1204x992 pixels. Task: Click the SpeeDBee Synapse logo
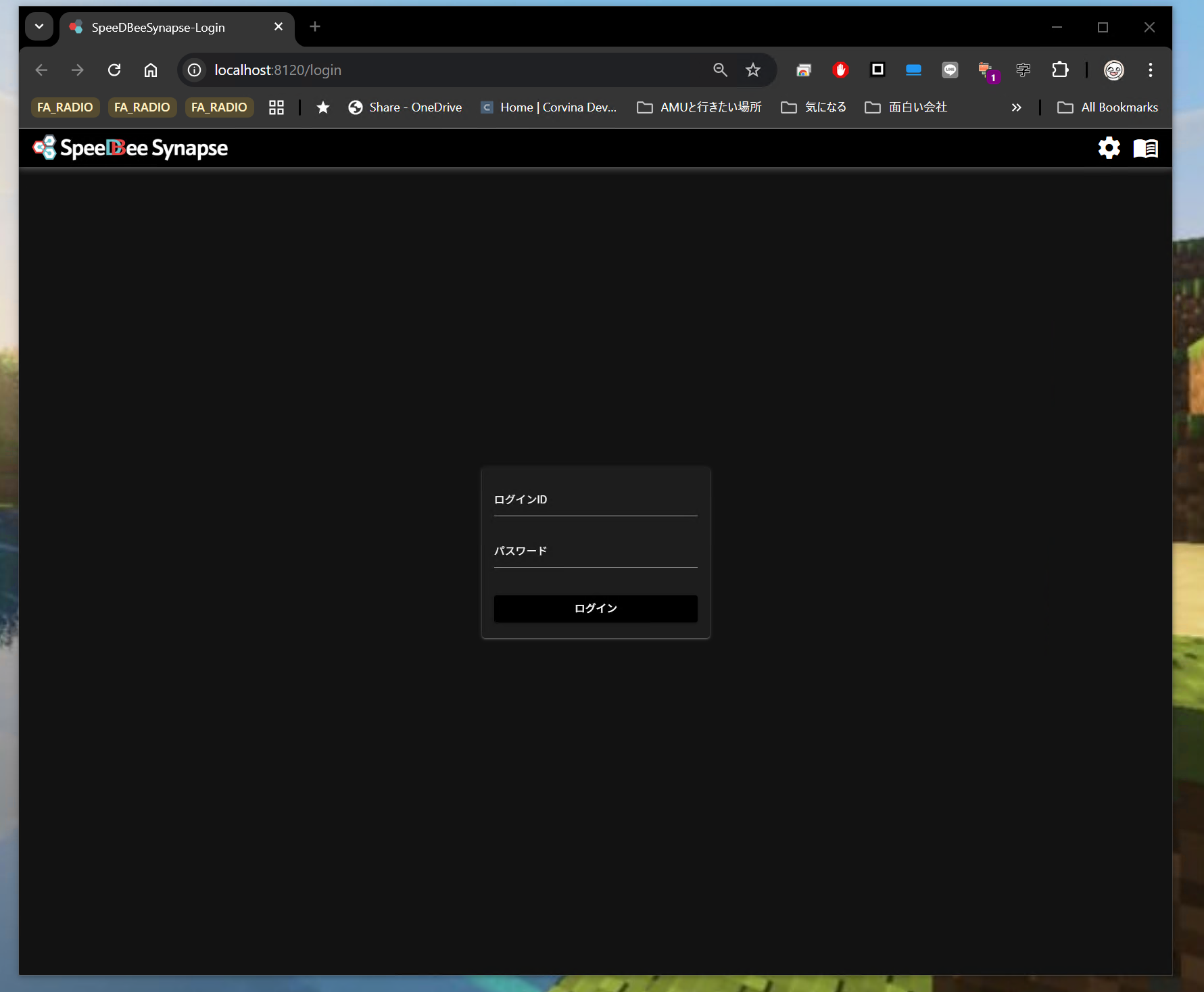pyautogui.click(x=131, y=148)
